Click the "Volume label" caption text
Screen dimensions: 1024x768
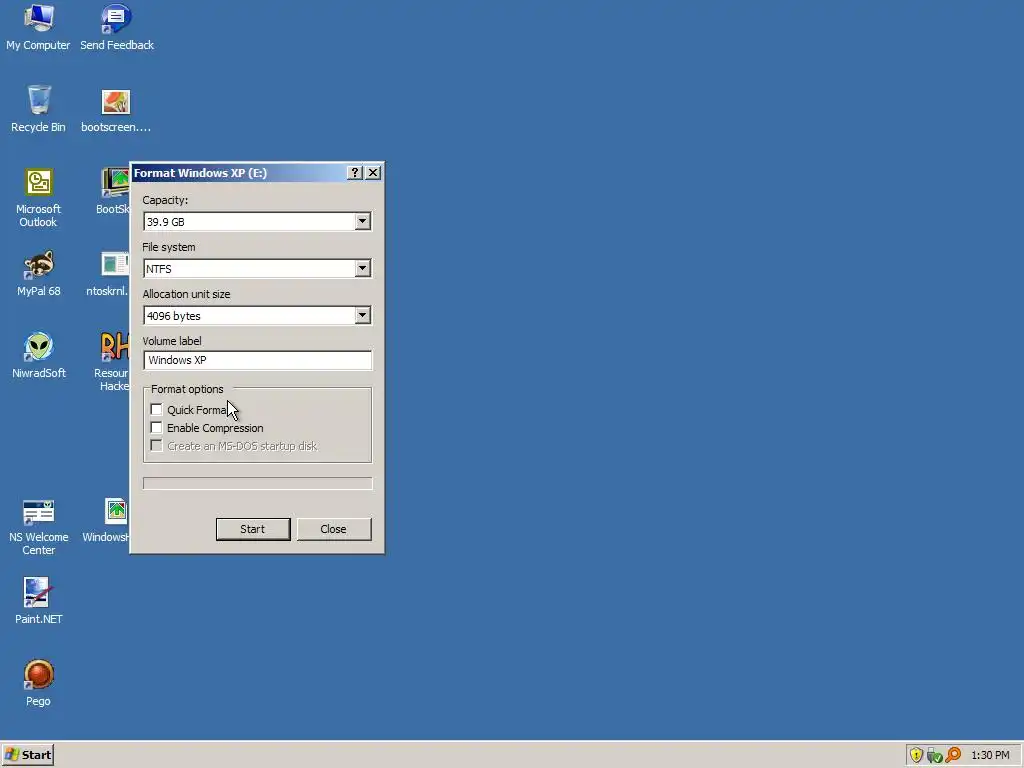pos(172,341)
